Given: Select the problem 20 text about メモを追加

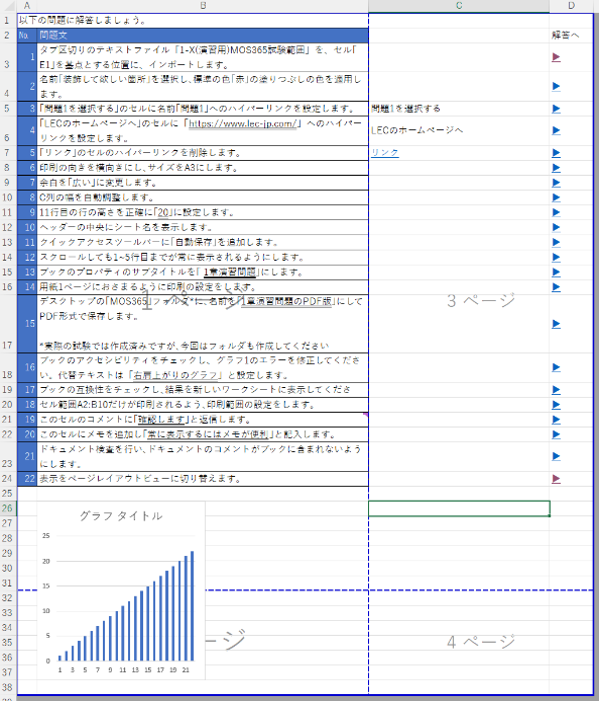Looking at the screenshot, I should click(202, 434).
